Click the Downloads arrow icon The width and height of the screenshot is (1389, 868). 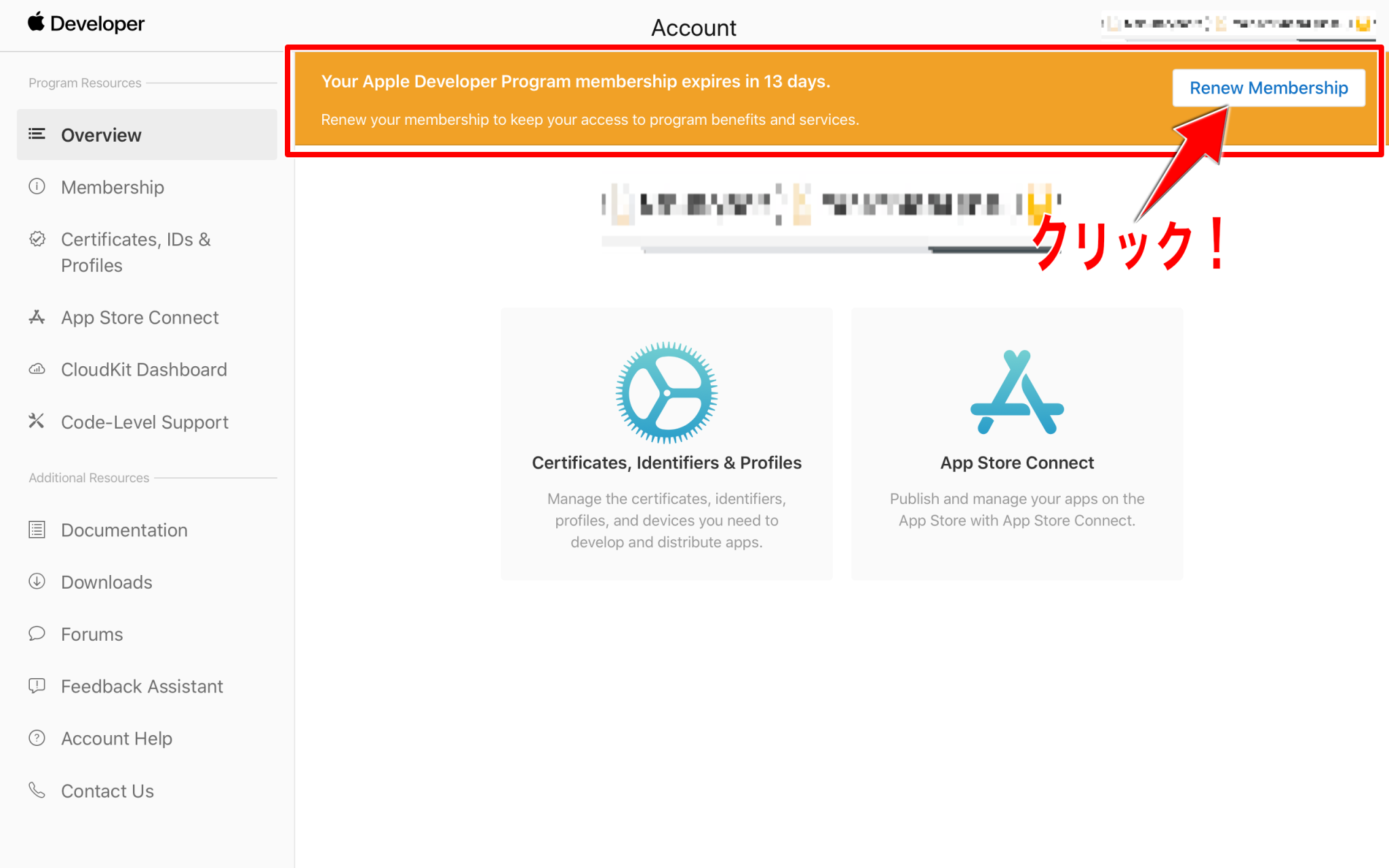click(37, 581)
